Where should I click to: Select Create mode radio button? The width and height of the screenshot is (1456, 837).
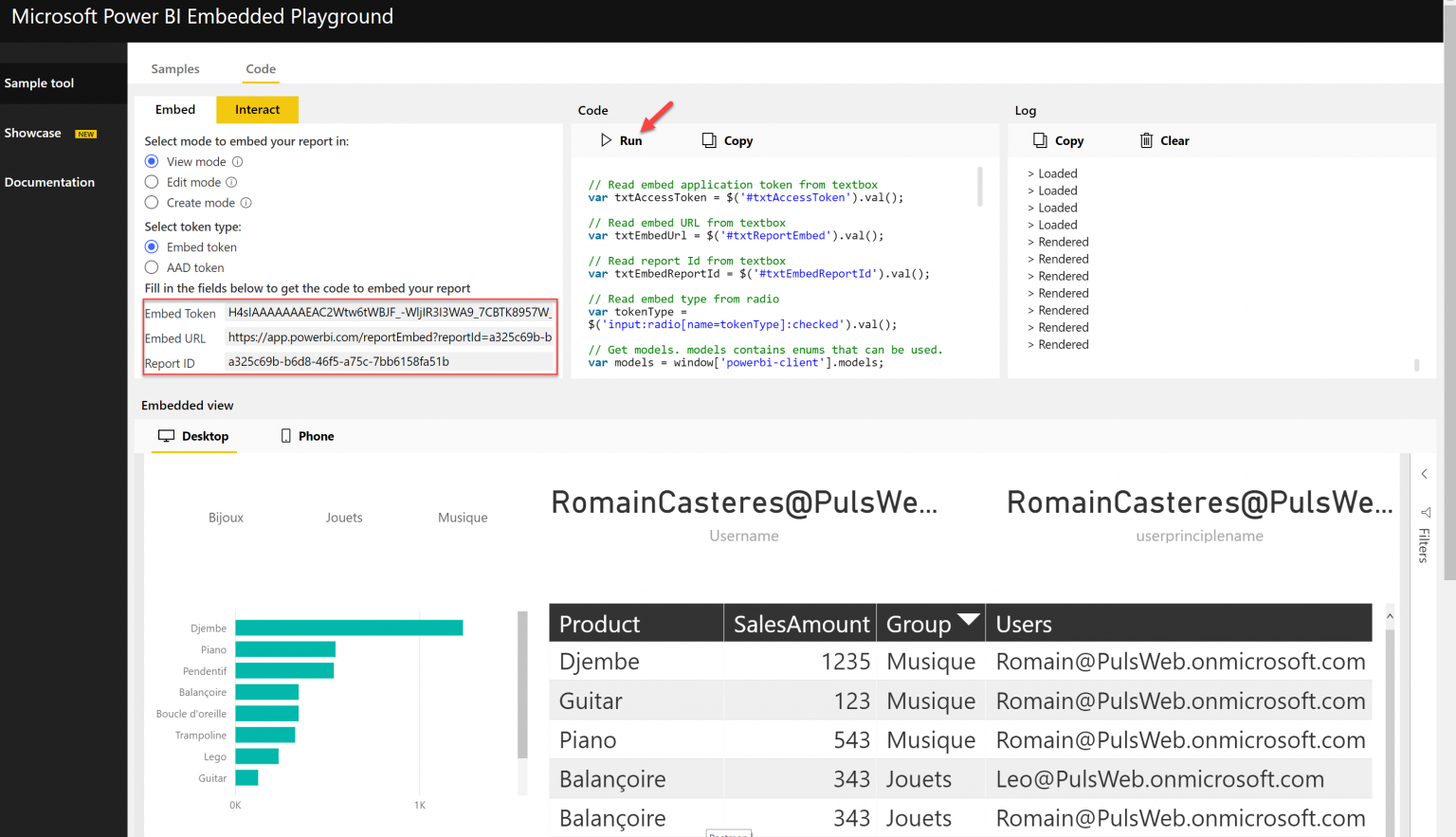coord(151,202)
